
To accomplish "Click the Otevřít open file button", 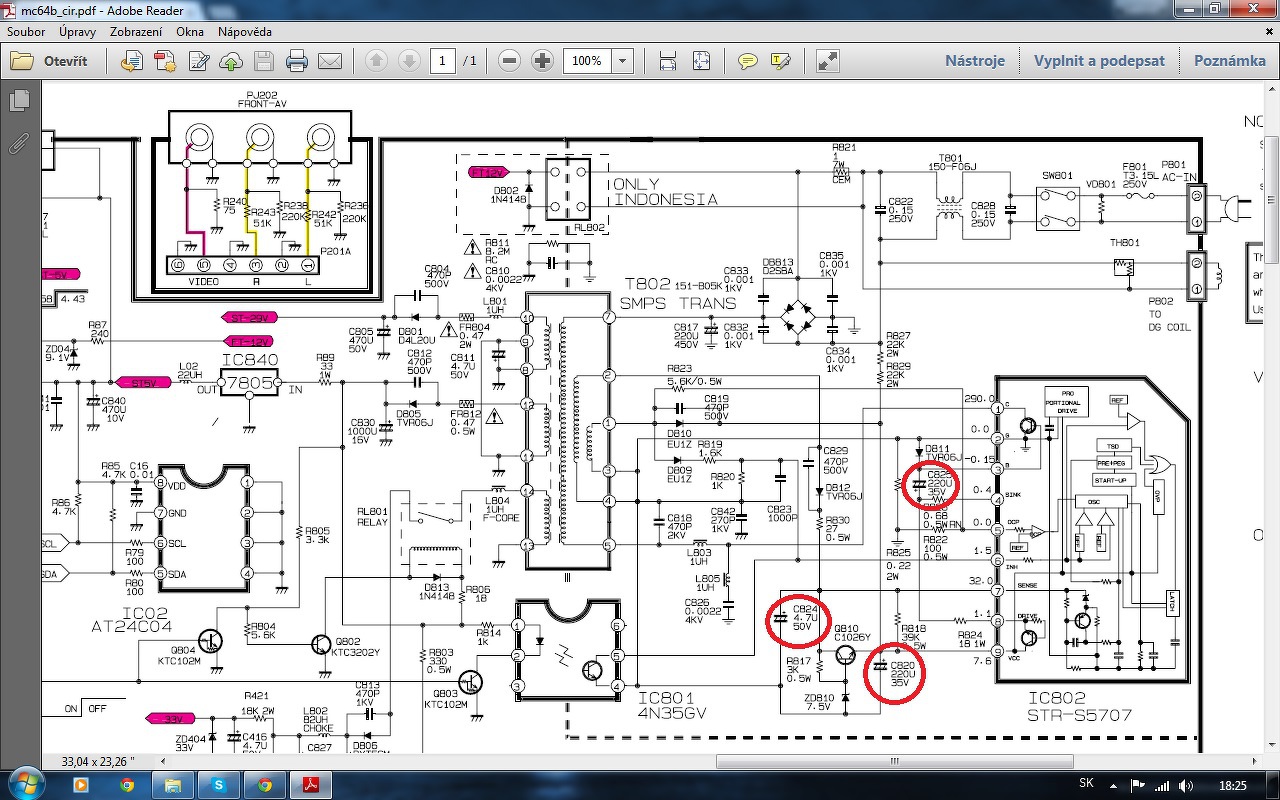I will point(49,61).
